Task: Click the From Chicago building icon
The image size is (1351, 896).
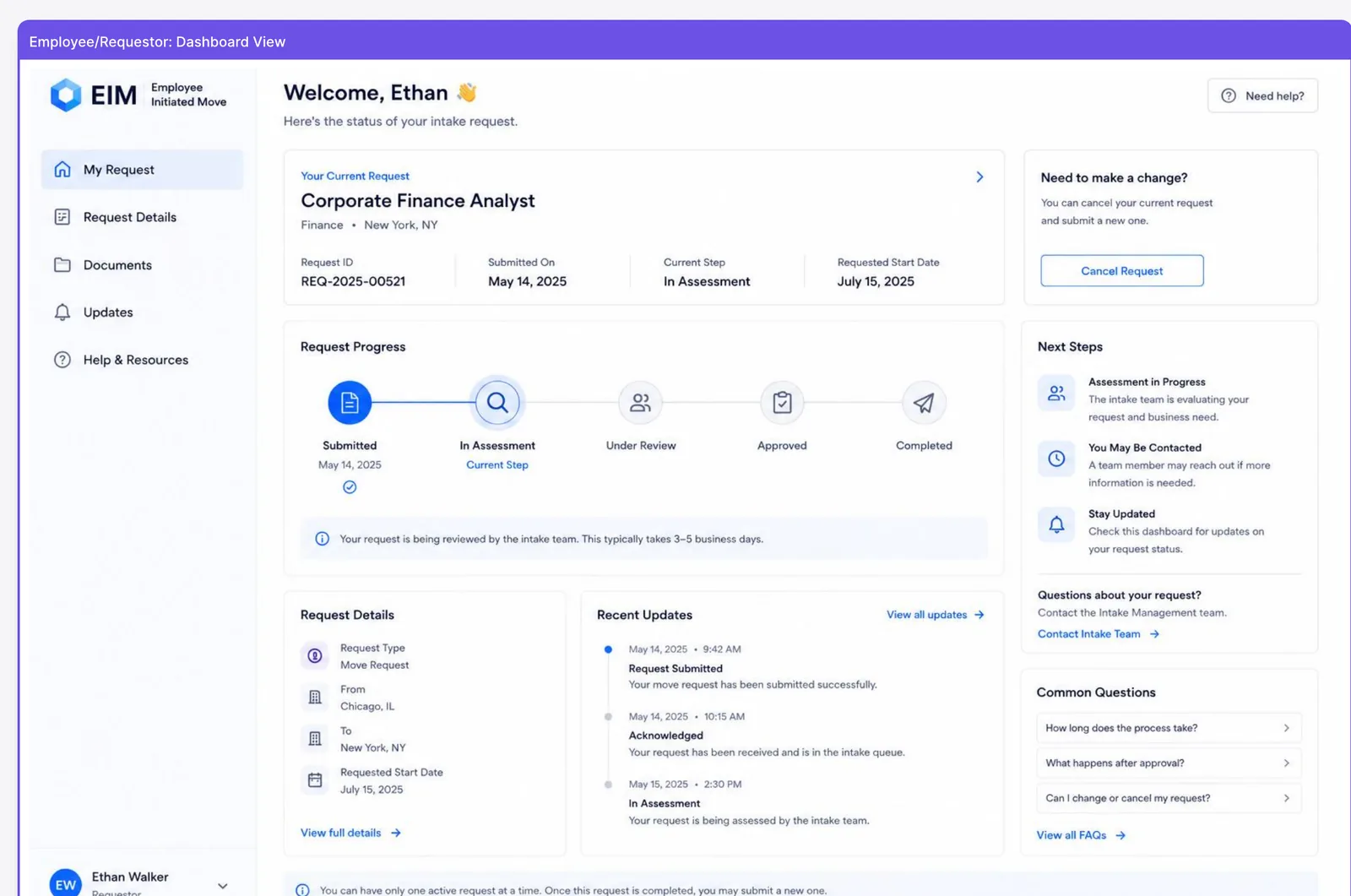Action: tap(315, 698)
